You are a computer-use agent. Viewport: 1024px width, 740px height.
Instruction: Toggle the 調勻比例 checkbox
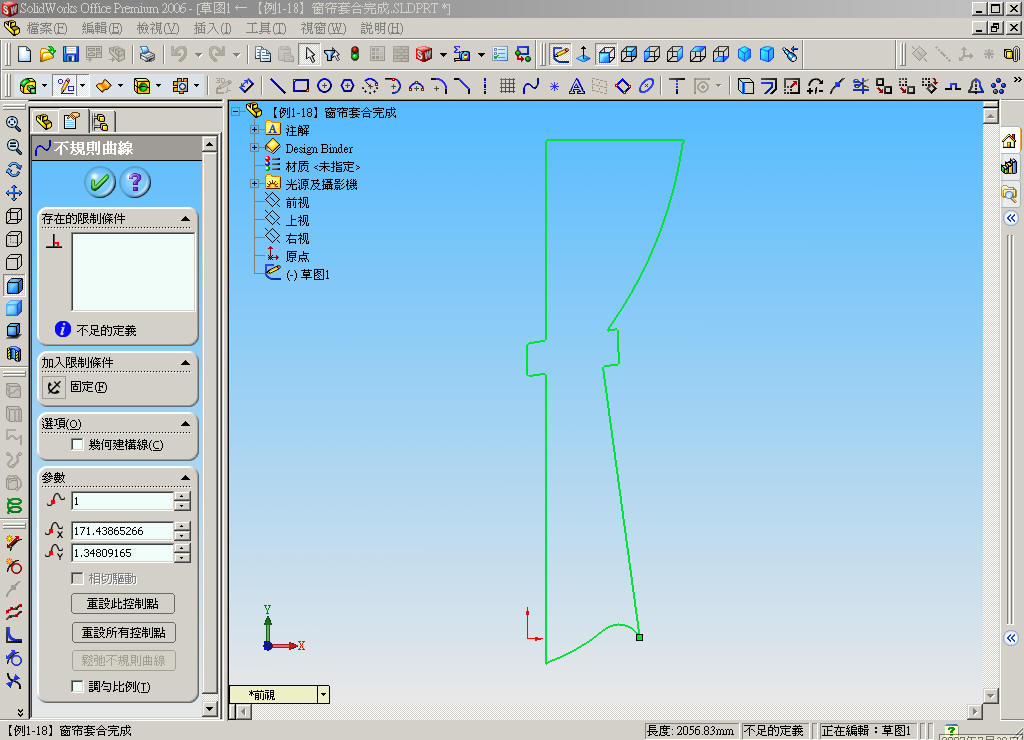(77, 686)
